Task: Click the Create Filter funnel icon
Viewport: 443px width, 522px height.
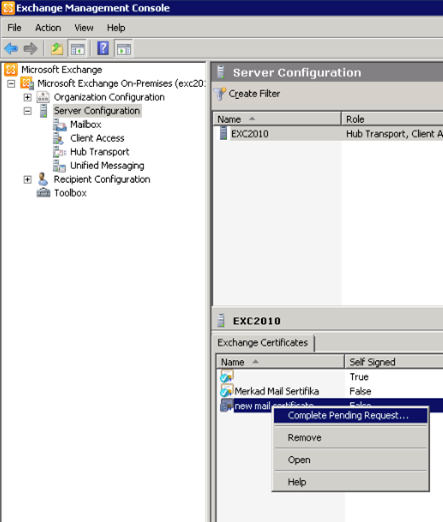Action: tap(220, 94)
